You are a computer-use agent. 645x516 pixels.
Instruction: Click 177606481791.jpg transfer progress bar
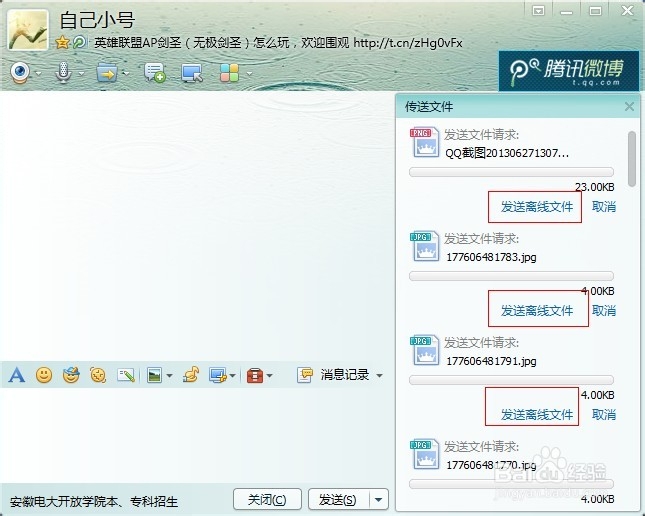pyautogui.click(x=511, y=380)
